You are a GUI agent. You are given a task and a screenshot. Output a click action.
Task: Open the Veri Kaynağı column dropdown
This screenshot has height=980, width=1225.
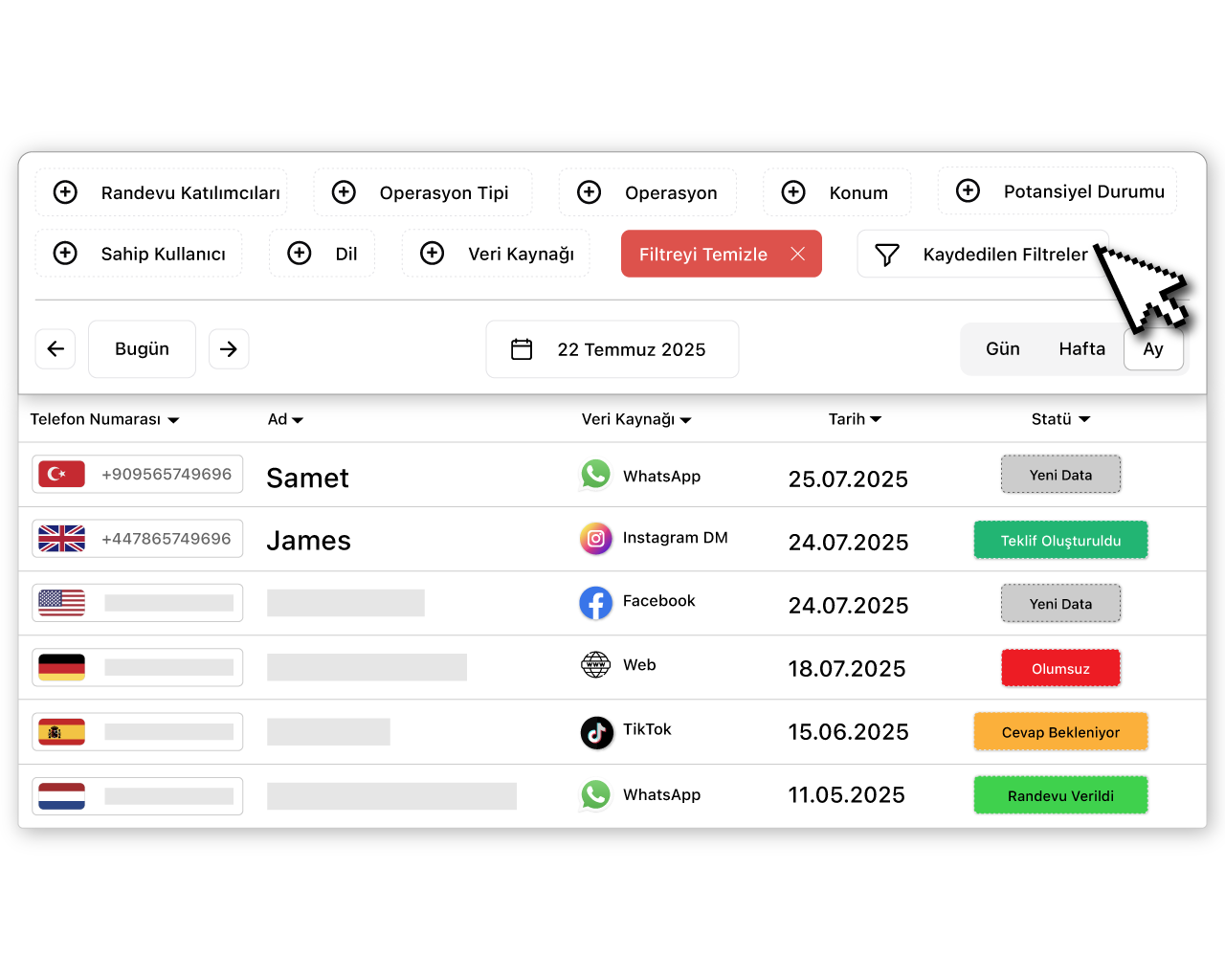click(x=686, y=420)
